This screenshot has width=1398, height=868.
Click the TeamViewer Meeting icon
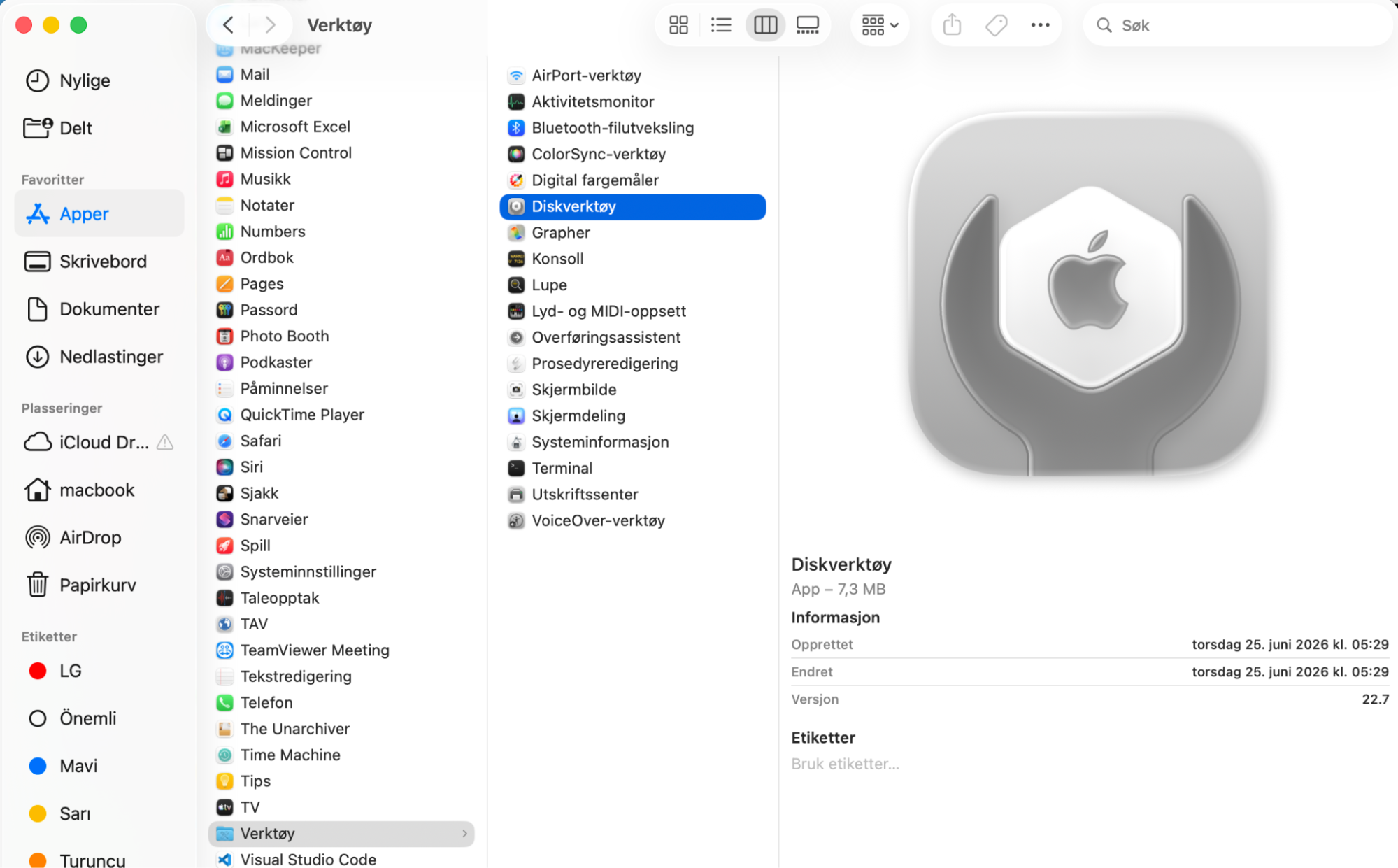click(224, 650)
